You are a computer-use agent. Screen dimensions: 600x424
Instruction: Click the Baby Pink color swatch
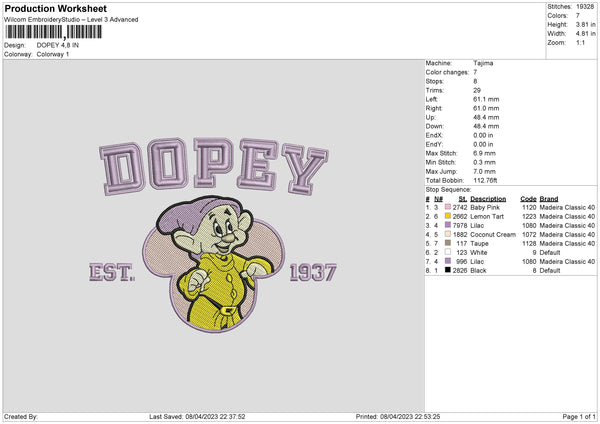point(448,207)
